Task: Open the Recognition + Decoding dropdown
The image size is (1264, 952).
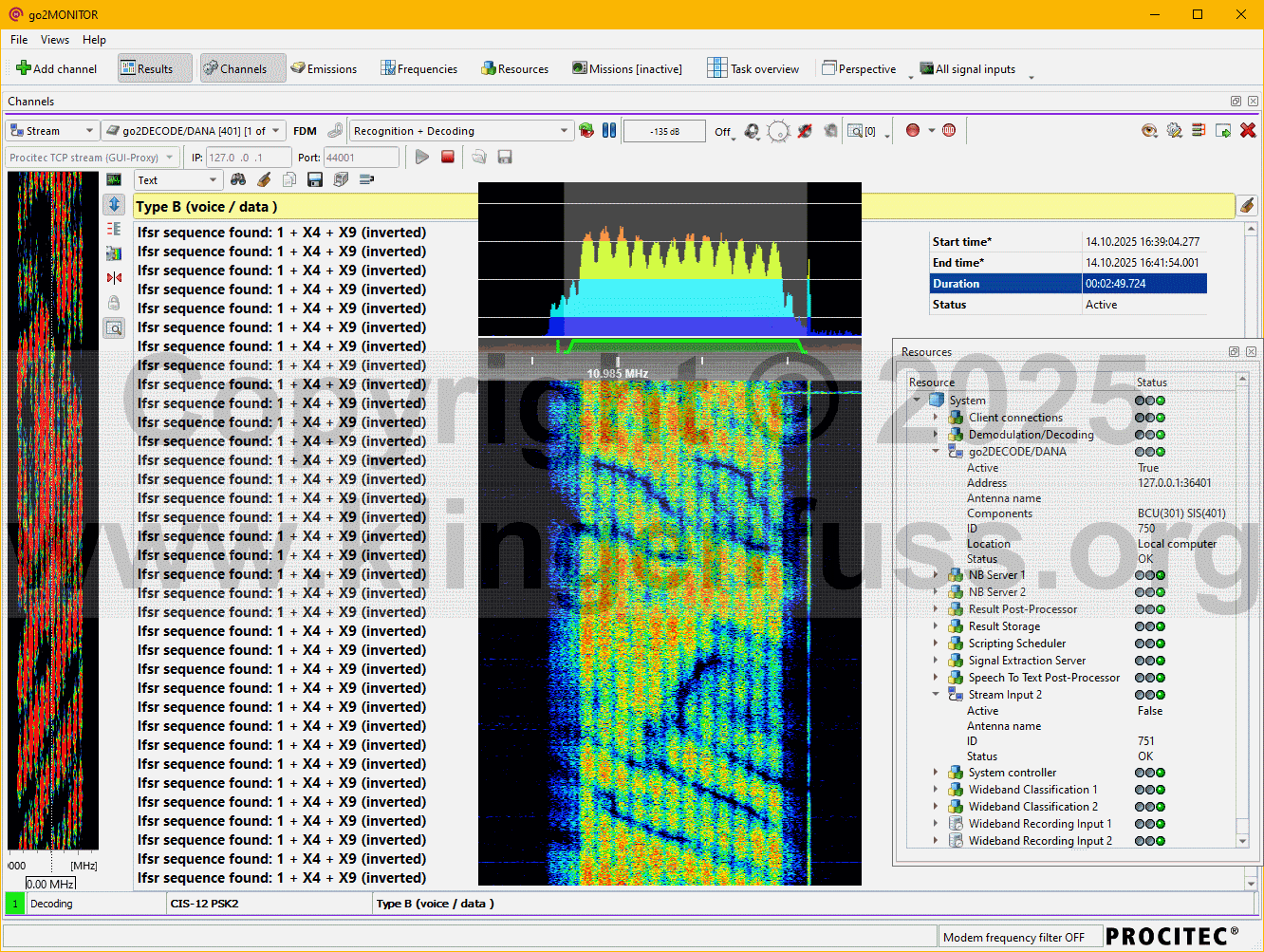Action: (x=461, y=131)
